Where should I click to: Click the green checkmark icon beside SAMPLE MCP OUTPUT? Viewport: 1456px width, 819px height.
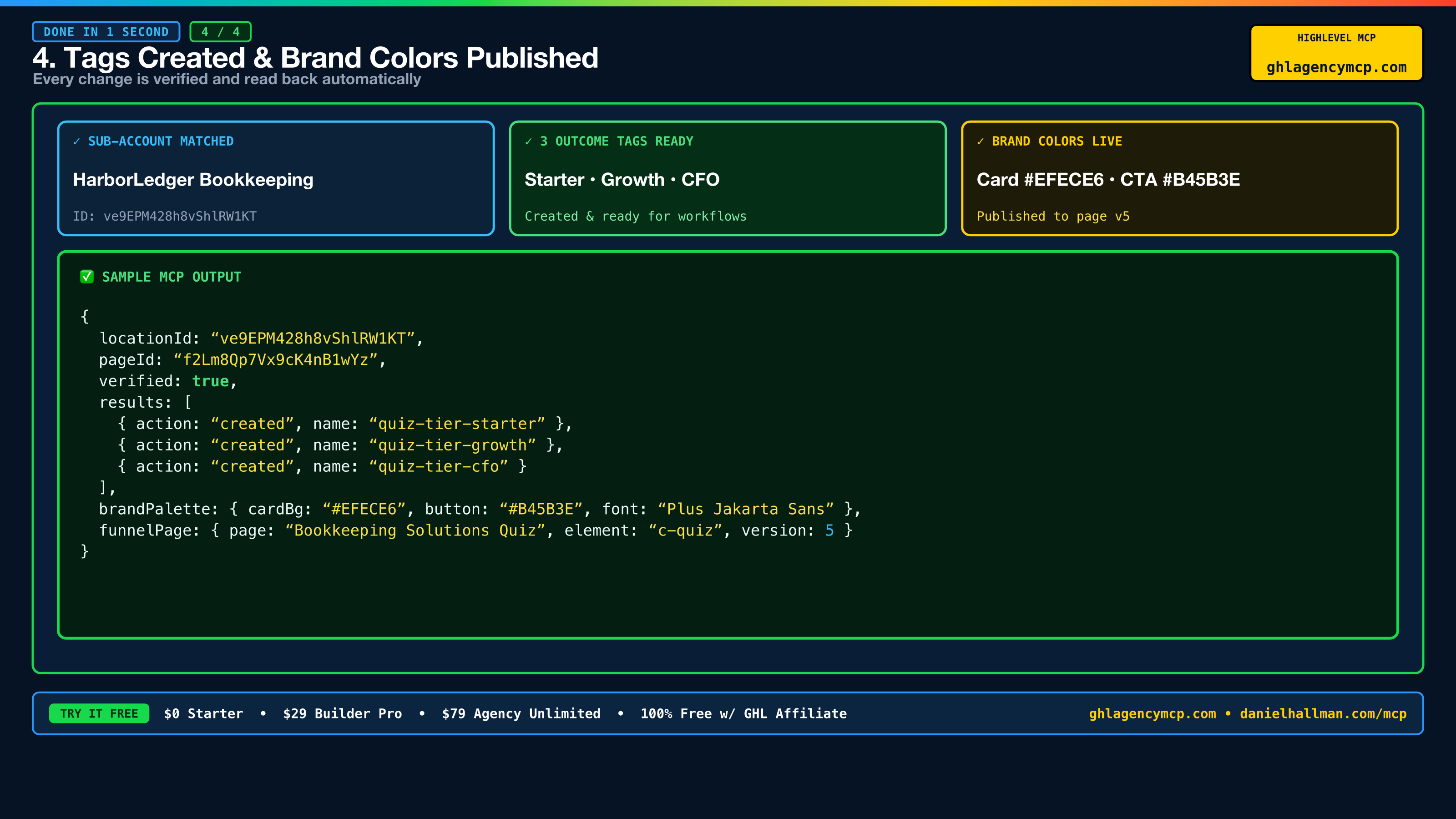[x=86, y=277]
